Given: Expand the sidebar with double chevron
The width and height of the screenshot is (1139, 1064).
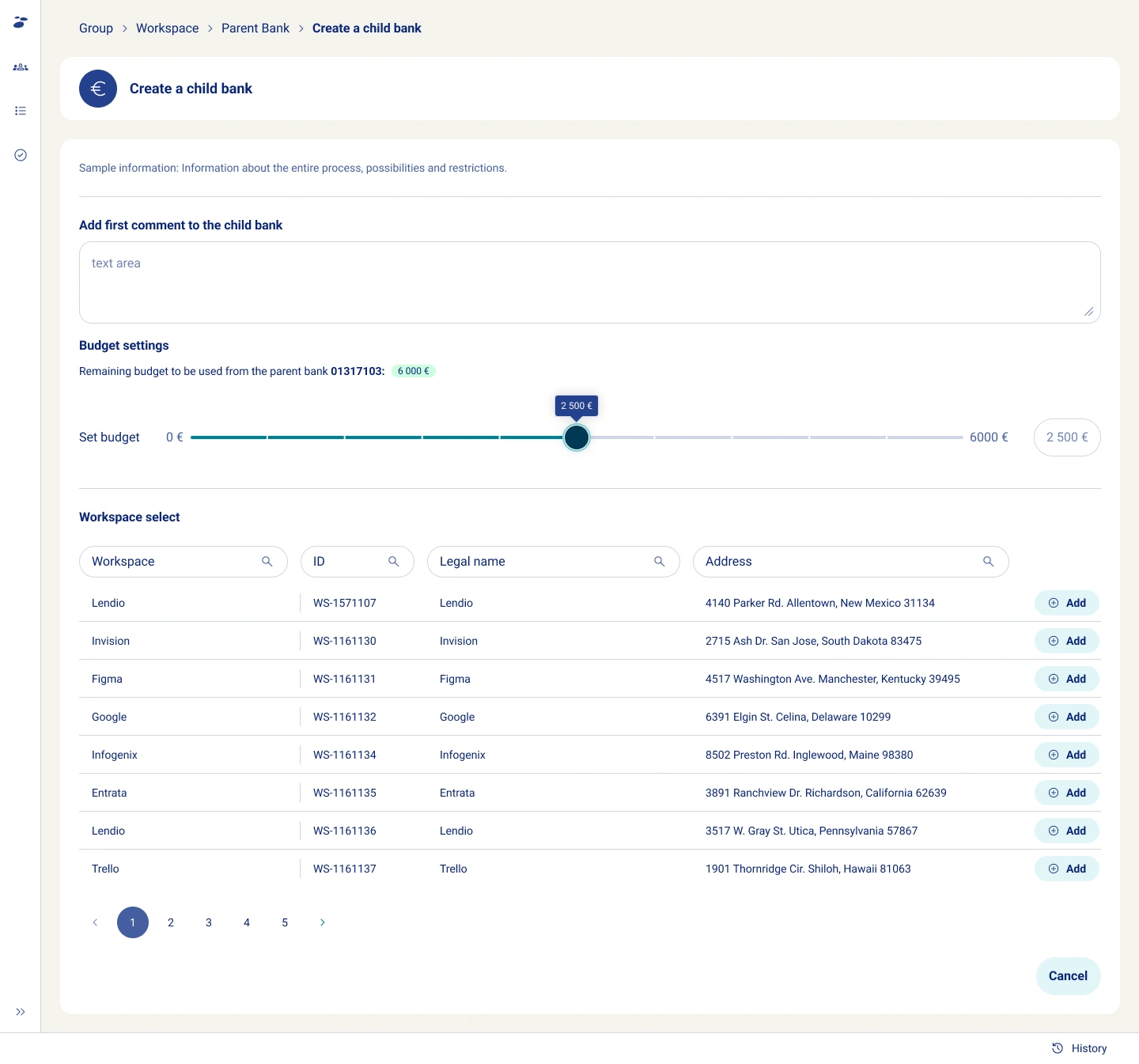Looking at the screenshot, I should pos(21,1012).
